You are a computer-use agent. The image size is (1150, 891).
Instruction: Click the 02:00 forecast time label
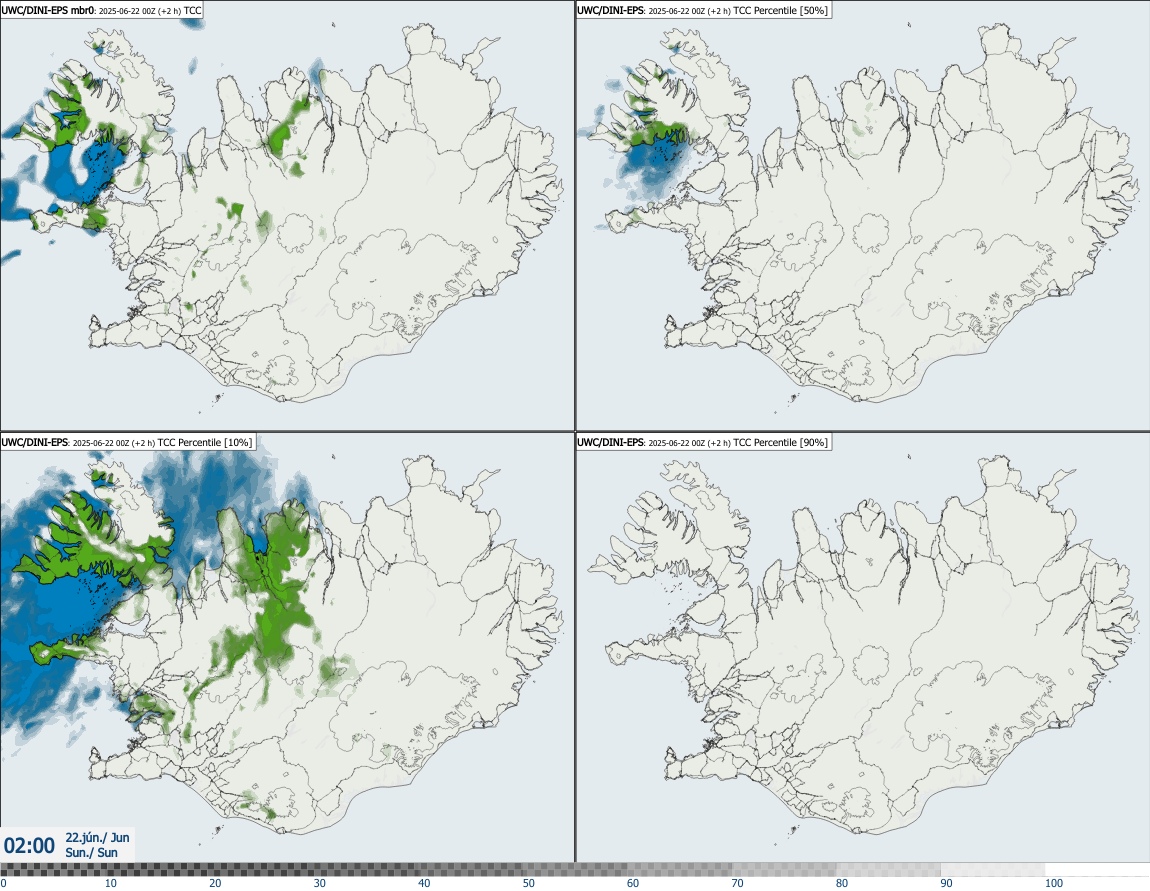[x=29, y=846]
